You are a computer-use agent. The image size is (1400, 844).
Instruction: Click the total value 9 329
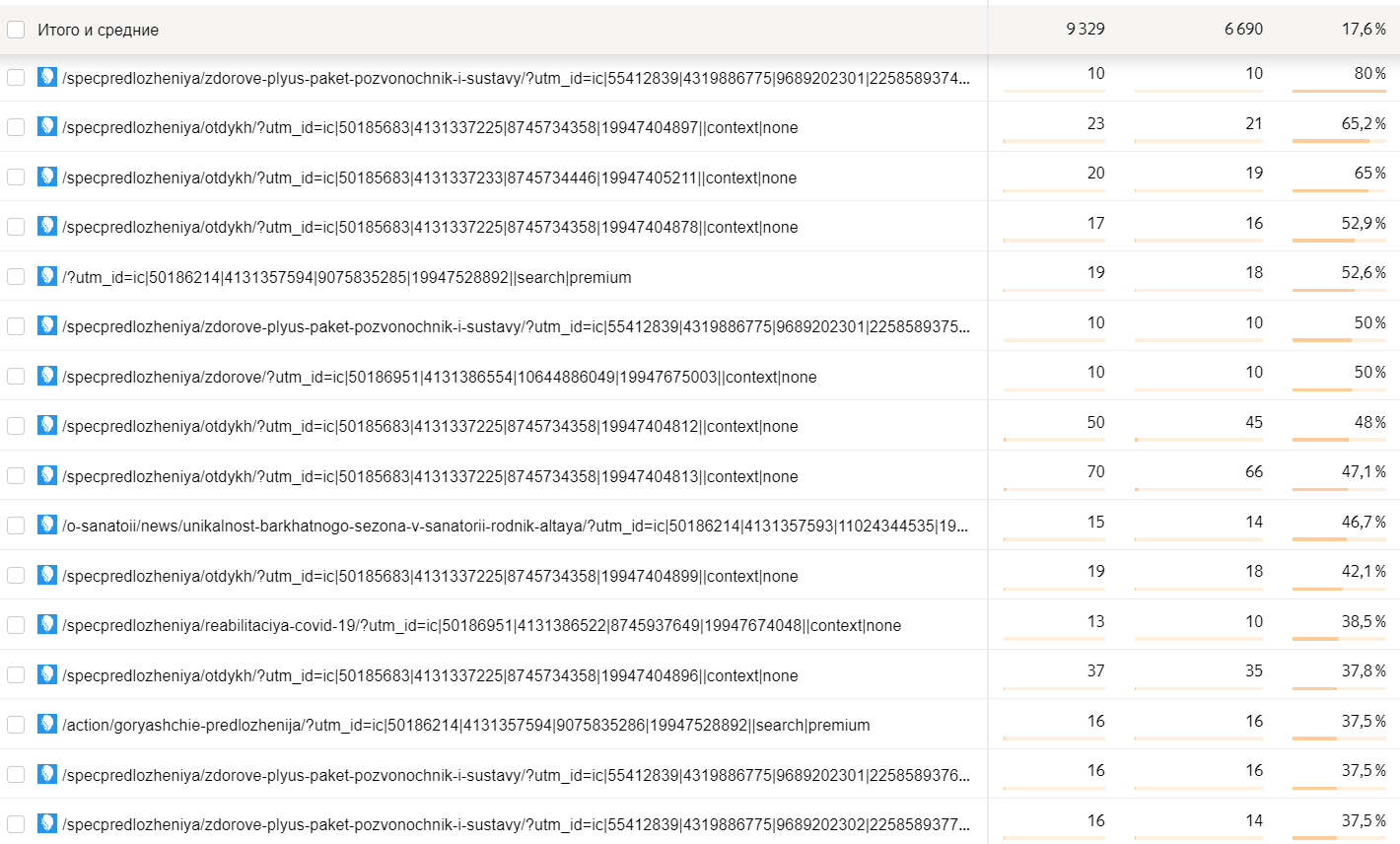(1085, 30)
